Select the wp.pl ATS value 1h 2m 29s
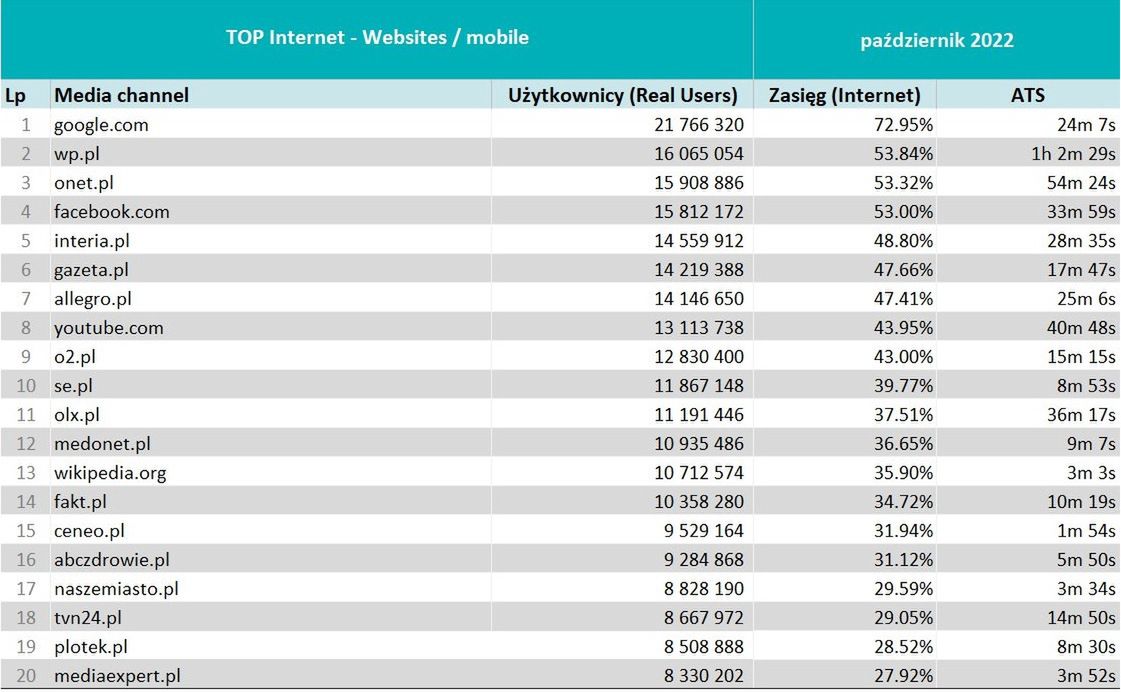1121x692 pixels. click(x=1072, y=154)
